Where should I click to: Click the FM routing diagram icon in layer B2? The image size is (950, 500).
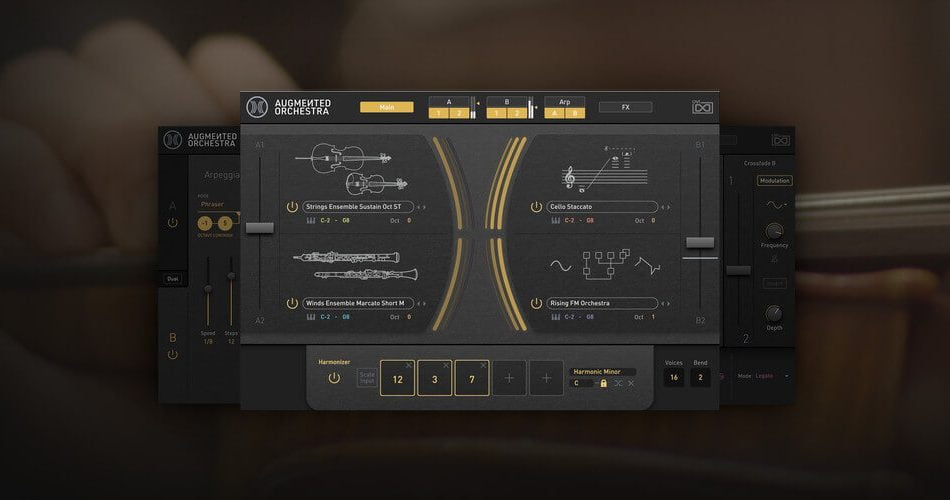606,264
